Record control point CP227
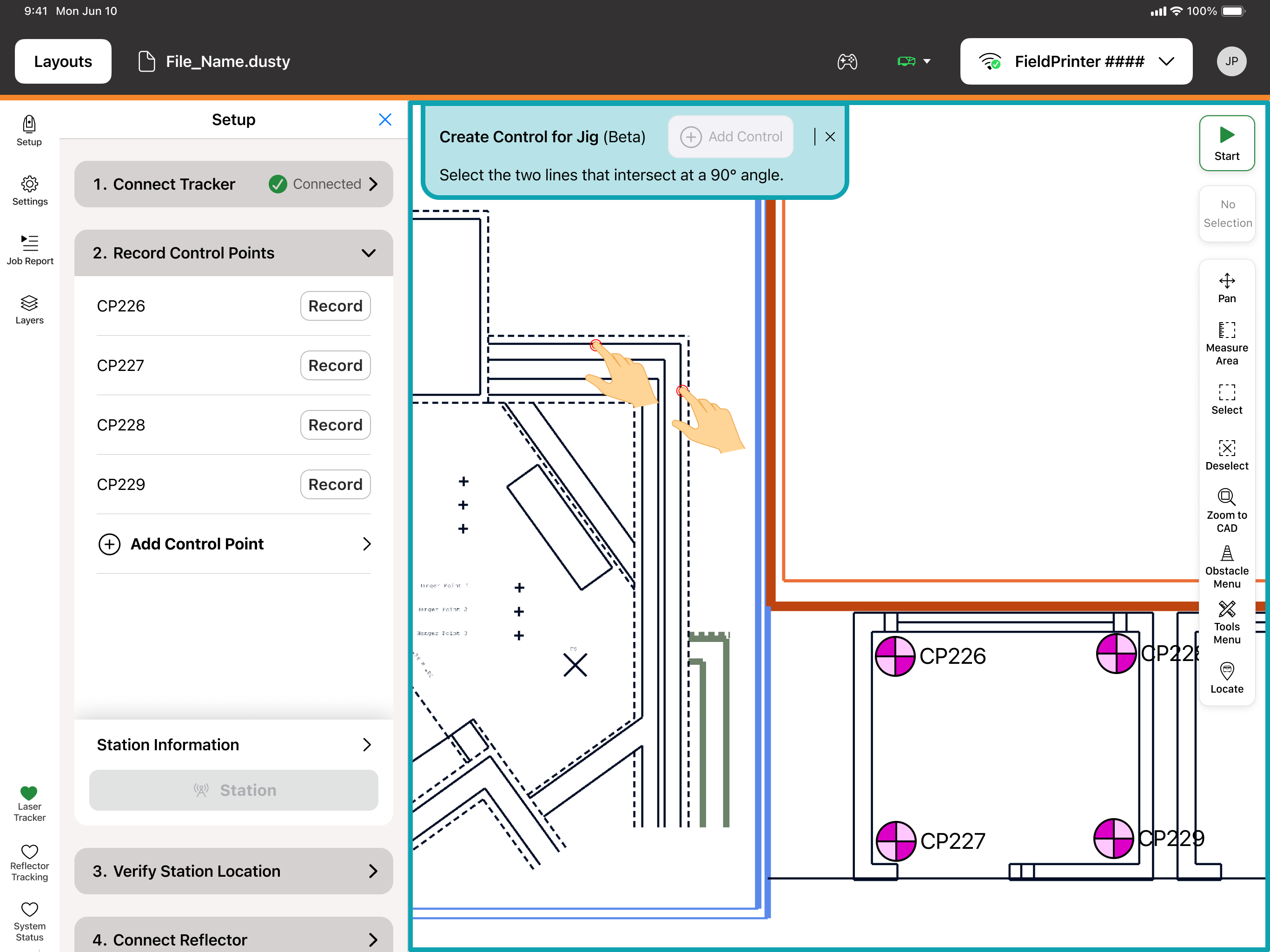Screen dimensions: 1270x952 point(335,365)
